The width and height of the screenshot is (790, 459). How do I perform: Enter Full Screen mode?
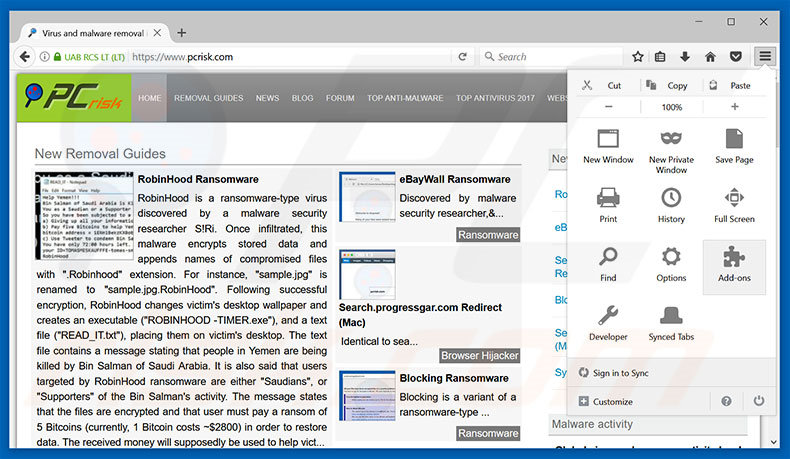pyautogui.click(x=734, y=205)
